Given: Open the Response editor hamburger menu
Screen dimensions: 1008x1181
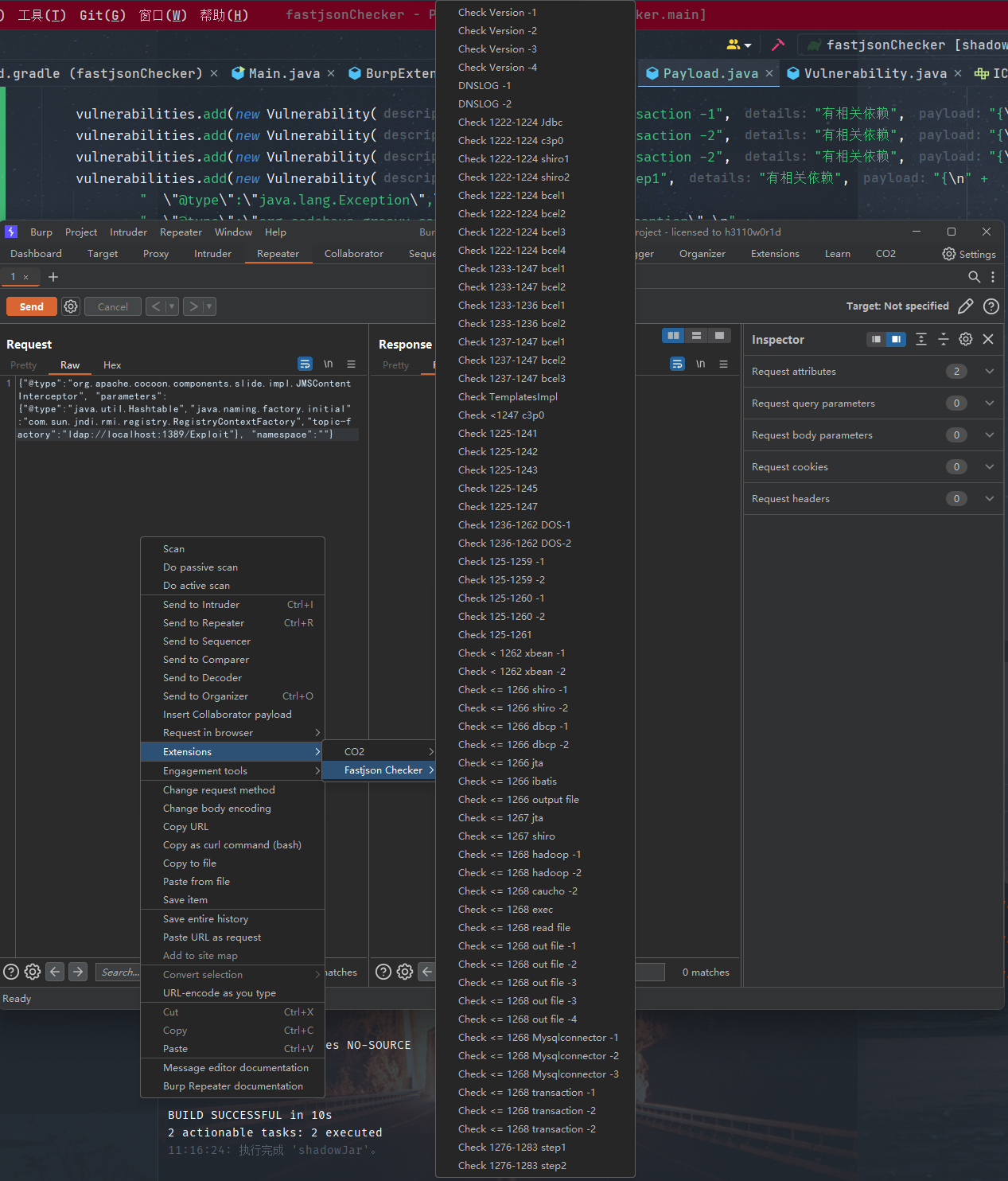Looking at the screenshot, I should (x=723, y=364).
